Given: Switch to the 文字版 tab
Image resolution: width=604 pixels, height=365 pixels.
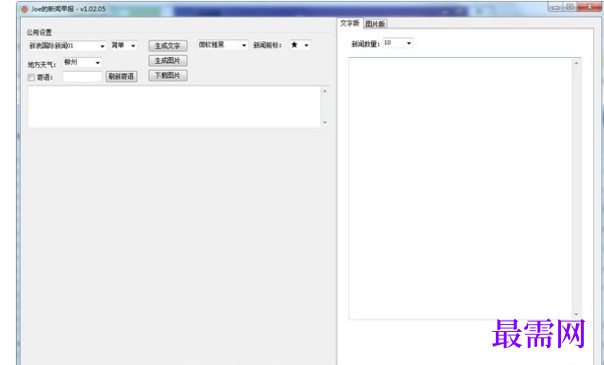Looking at the screenshot, I should [349, 23].
